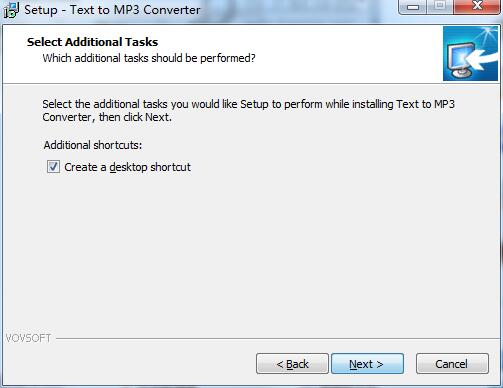Click the setup installer icon in title bar
The image size is (503, 388).
[x=11, y=10]
